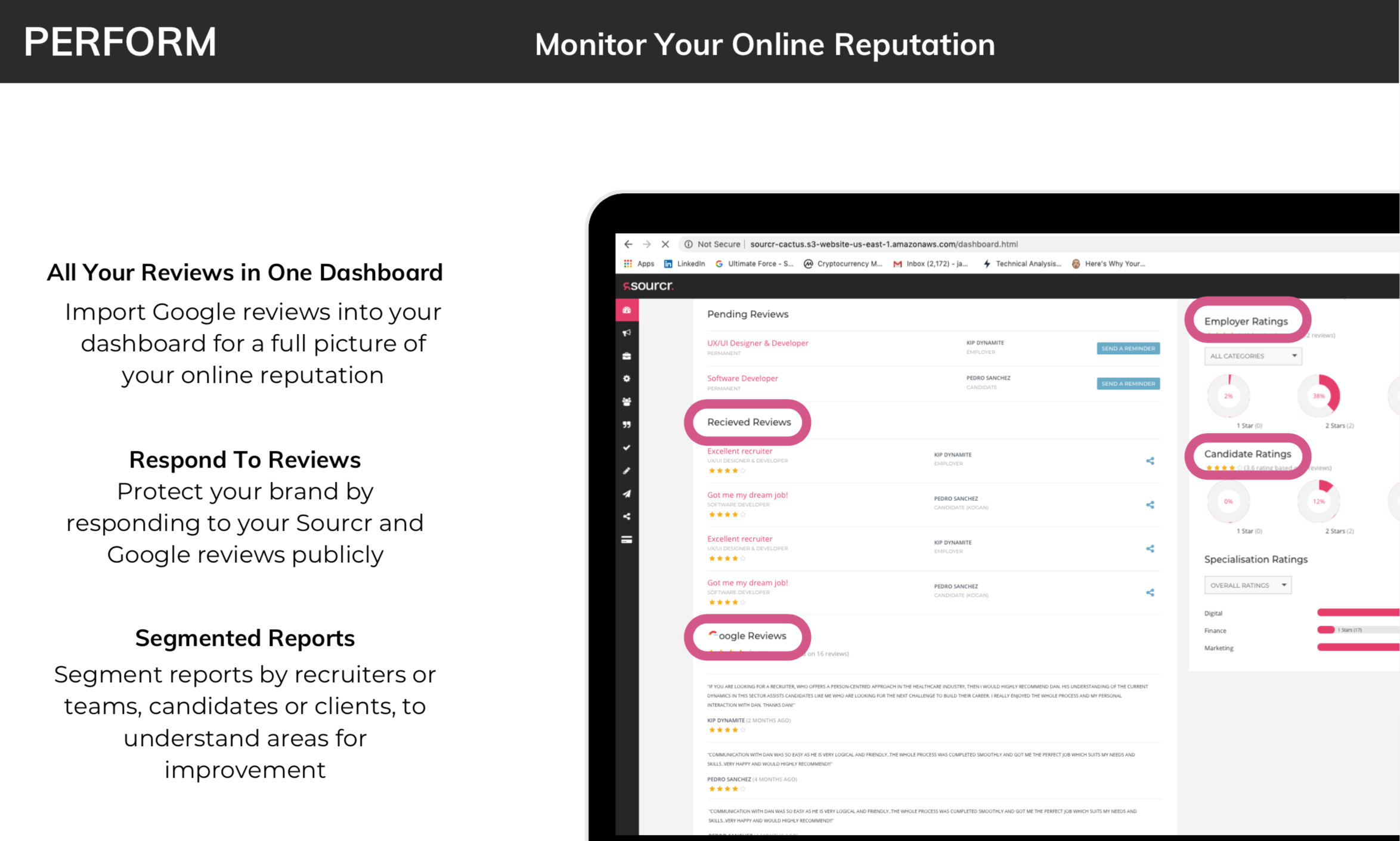This screenshot has width=1400, height=841.
Task: Open the LinkedIn bookmark
Action: point(684,264)
